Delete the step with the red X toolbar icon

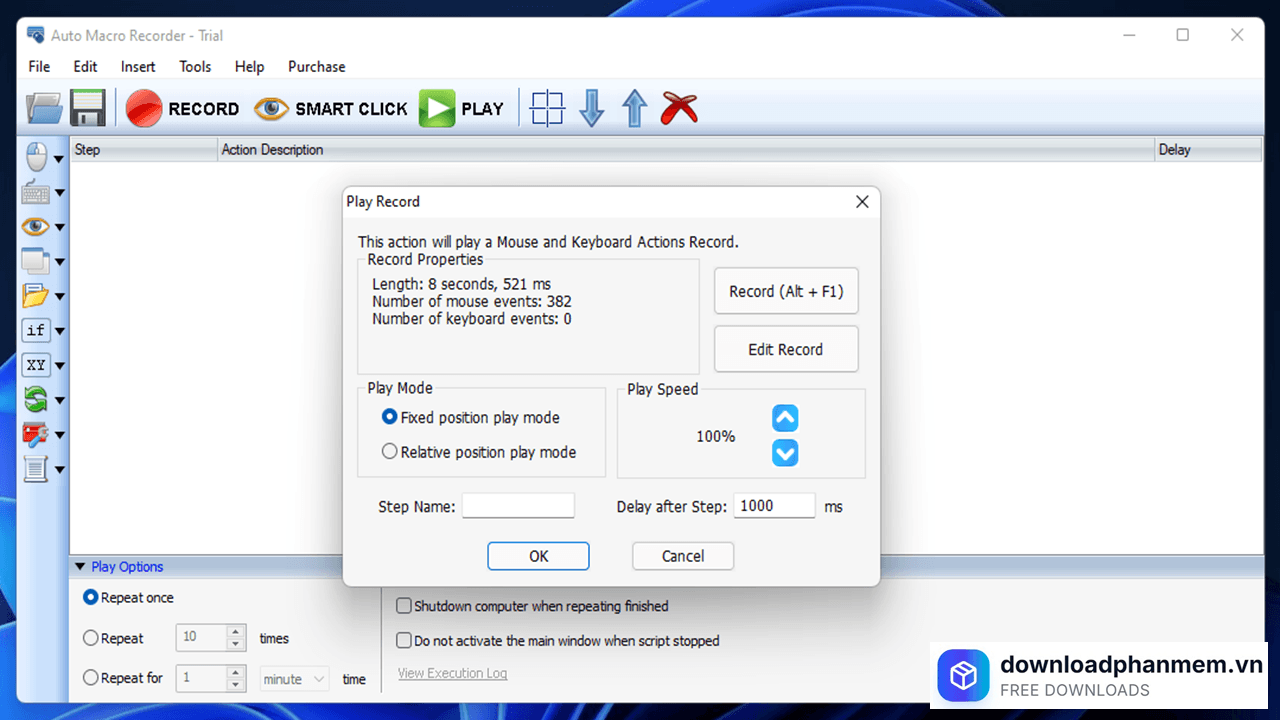click(x=680, y=108)
